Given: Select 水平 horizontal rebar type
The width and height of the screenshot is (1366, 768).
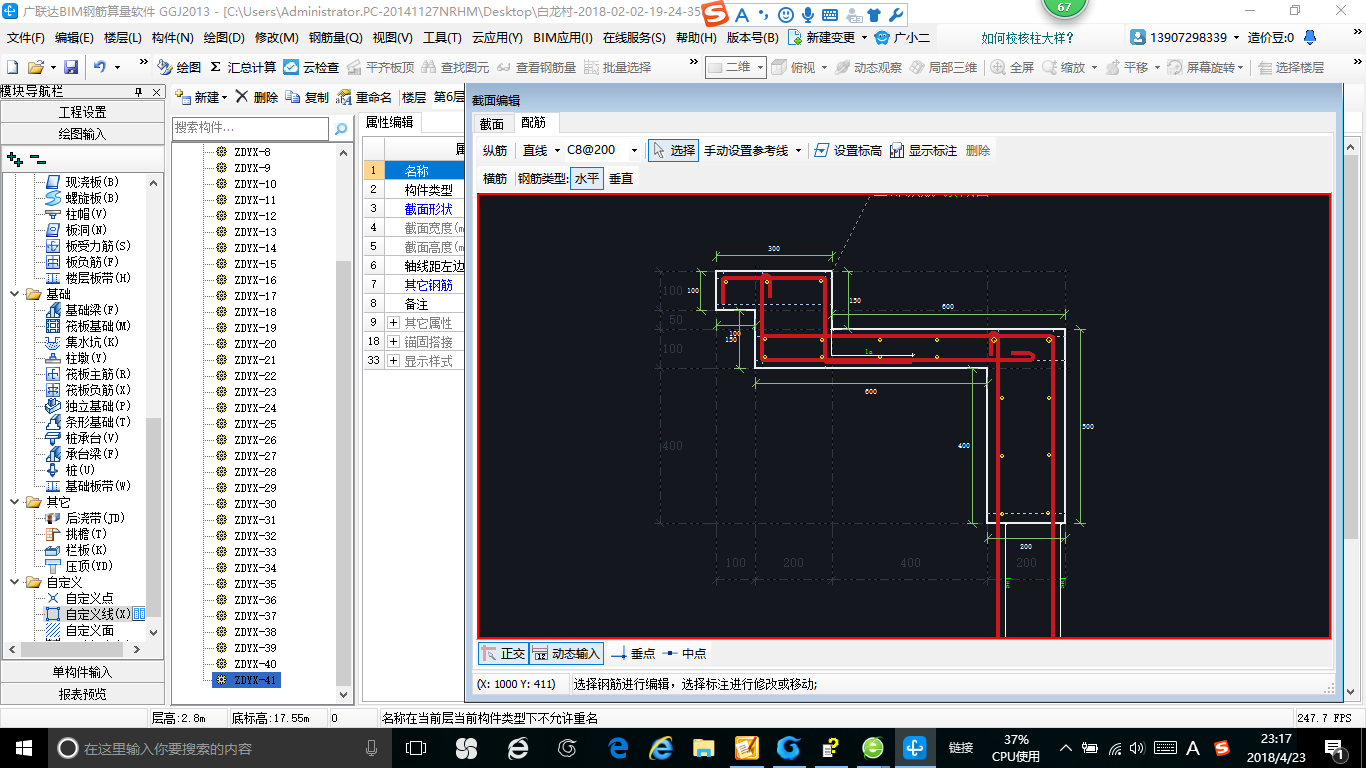Looking at the screenshot, I should coord(587,178).
